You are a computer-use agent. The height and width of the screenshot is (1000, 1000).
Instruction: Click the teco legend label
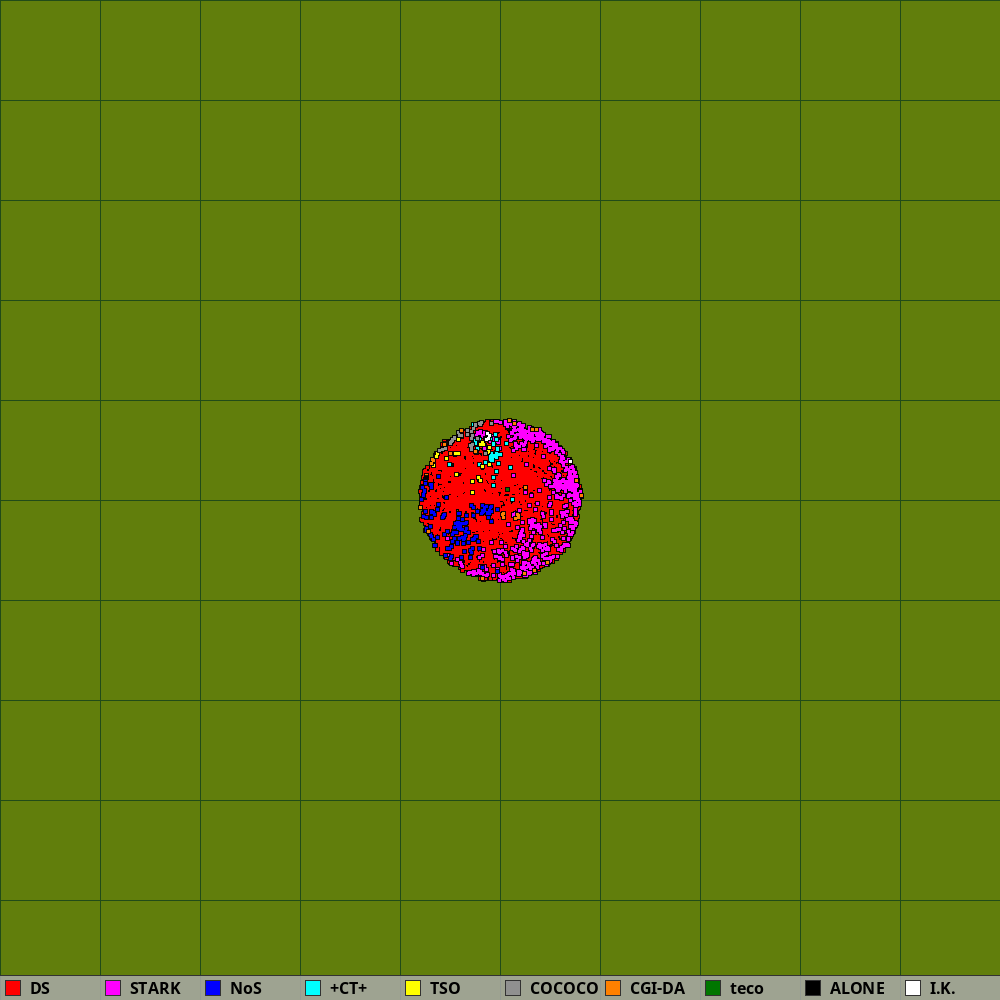(x=747, y=988)
